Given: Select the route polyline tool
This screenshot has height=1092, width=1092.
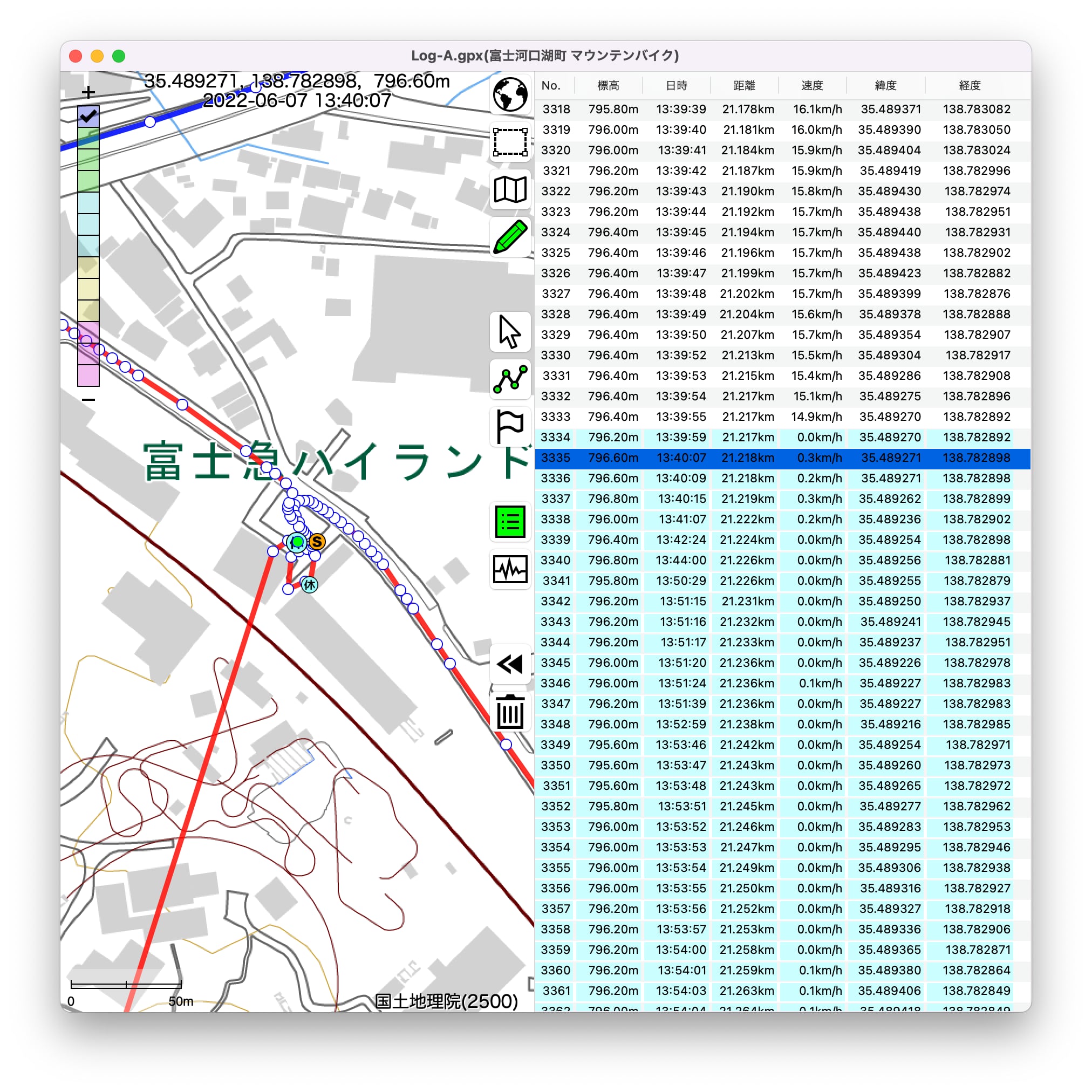Looking at the screenshot, I should pos(510,379).
